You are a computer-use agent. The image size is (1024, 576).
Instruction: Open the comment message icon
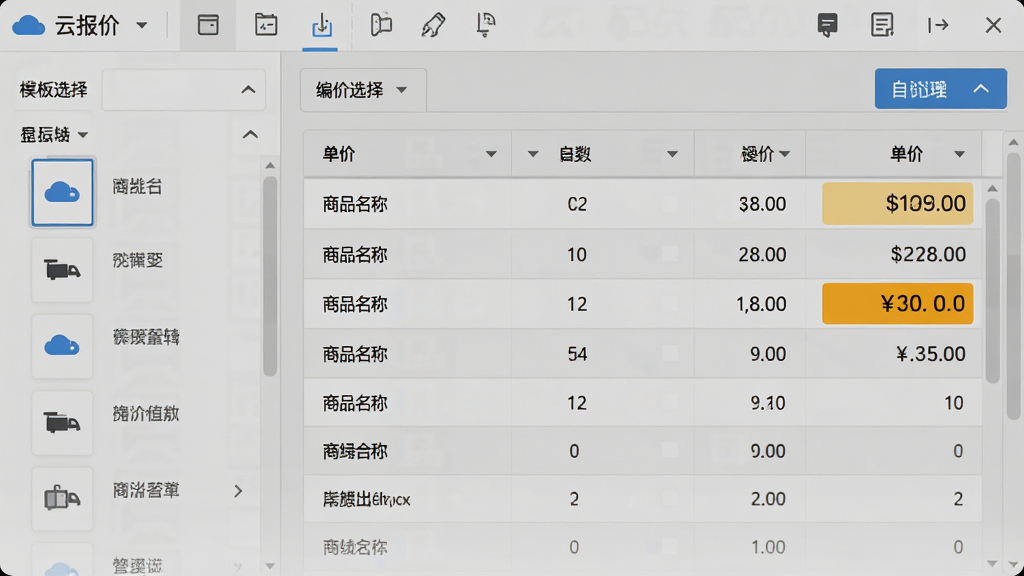[827, 25]
